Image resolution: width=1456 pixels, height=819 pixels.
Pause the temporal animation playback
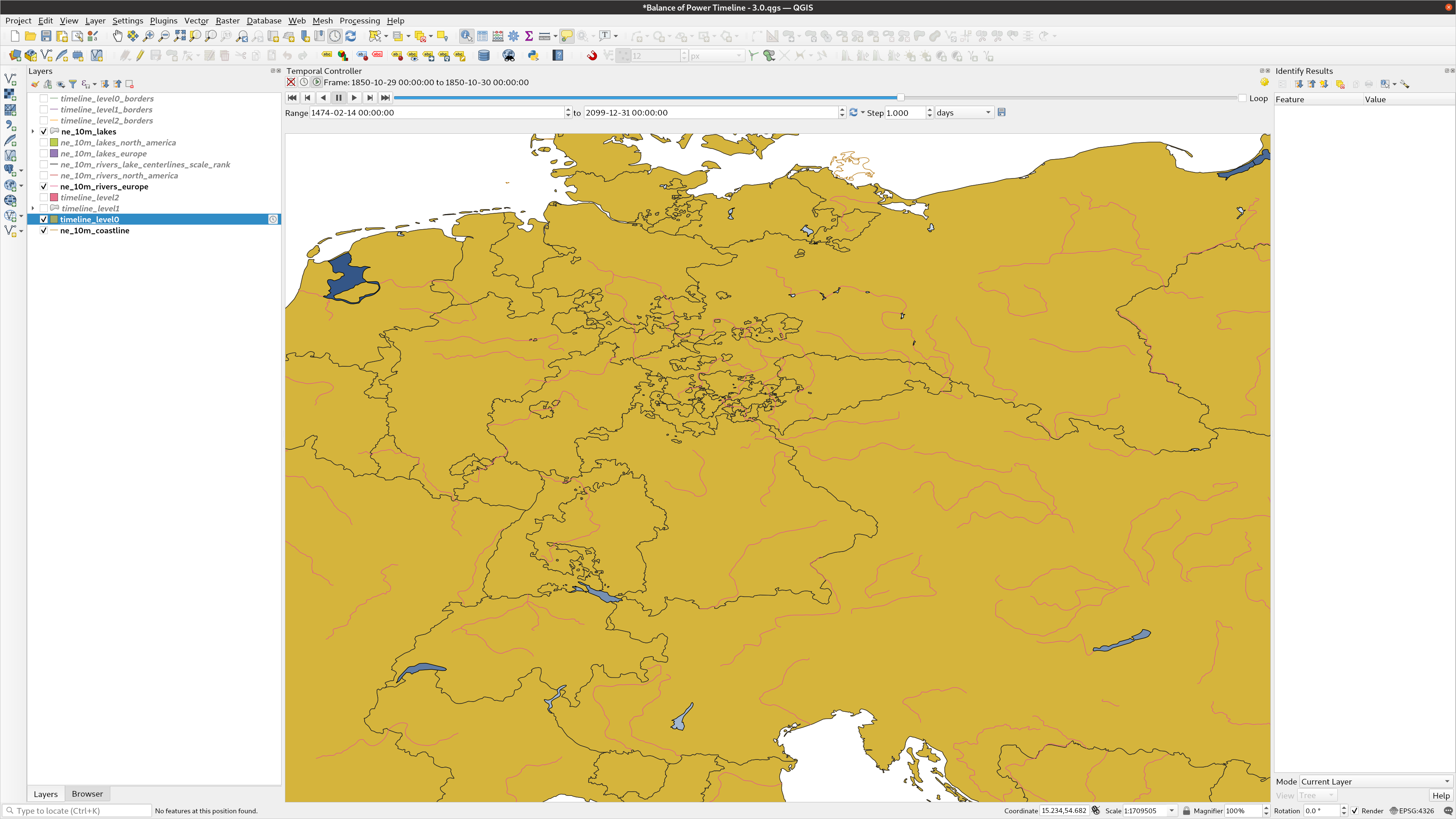coord(338,98)
